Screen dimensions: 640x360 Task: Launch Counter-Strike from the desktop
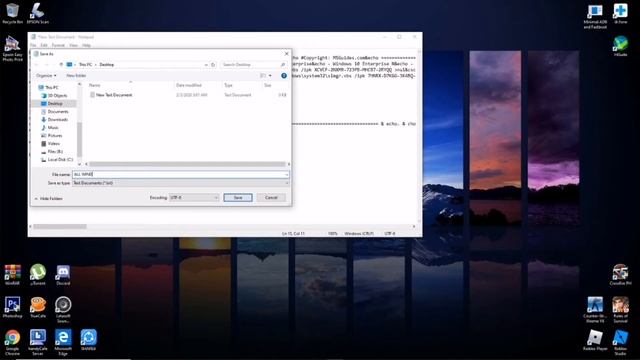(595, 309)
